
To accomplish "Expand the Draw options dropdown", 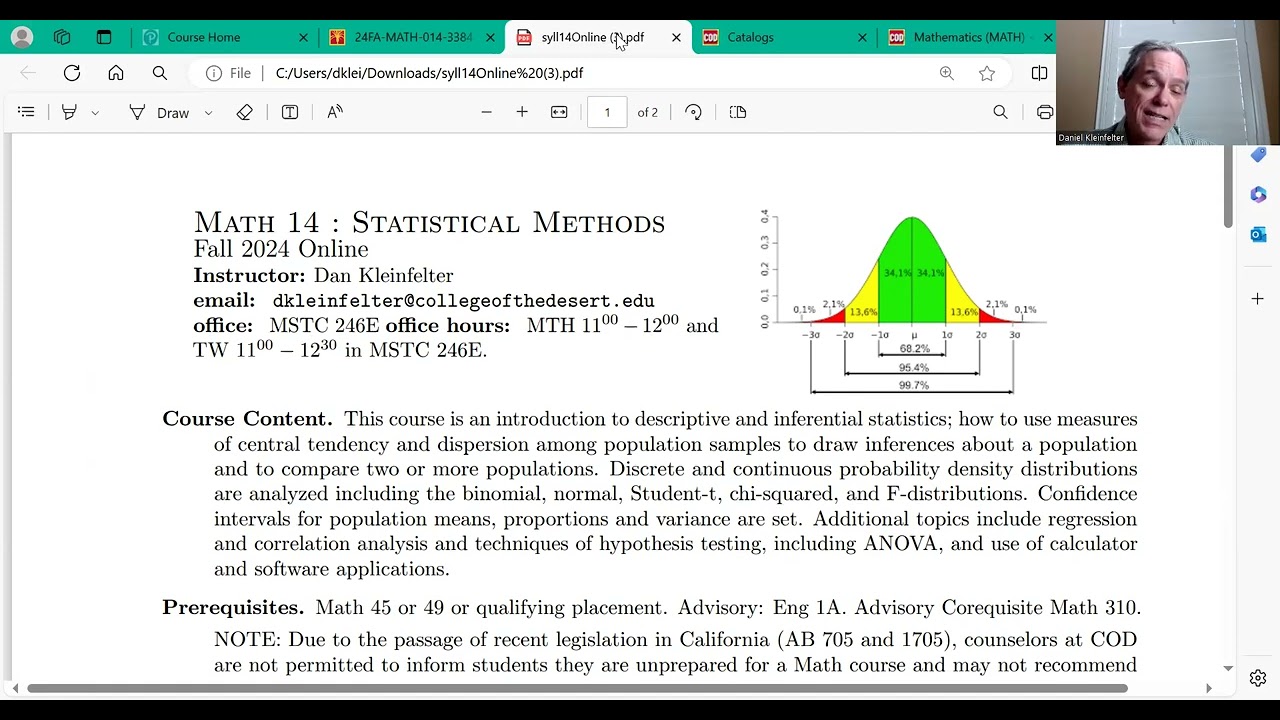I will tap(208, 113).
